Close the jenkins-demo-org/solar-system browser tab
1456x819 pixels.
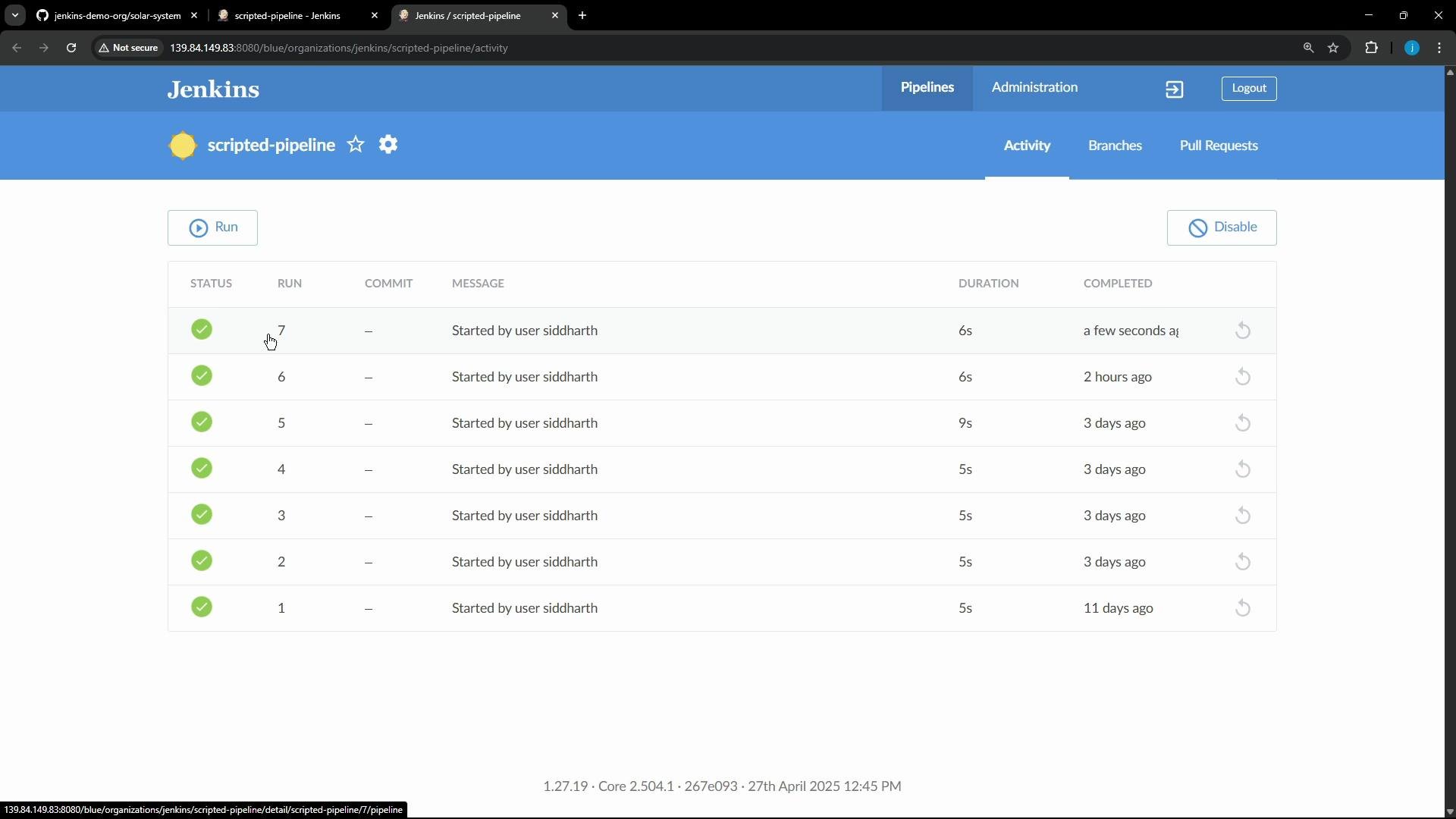(194, 15)
